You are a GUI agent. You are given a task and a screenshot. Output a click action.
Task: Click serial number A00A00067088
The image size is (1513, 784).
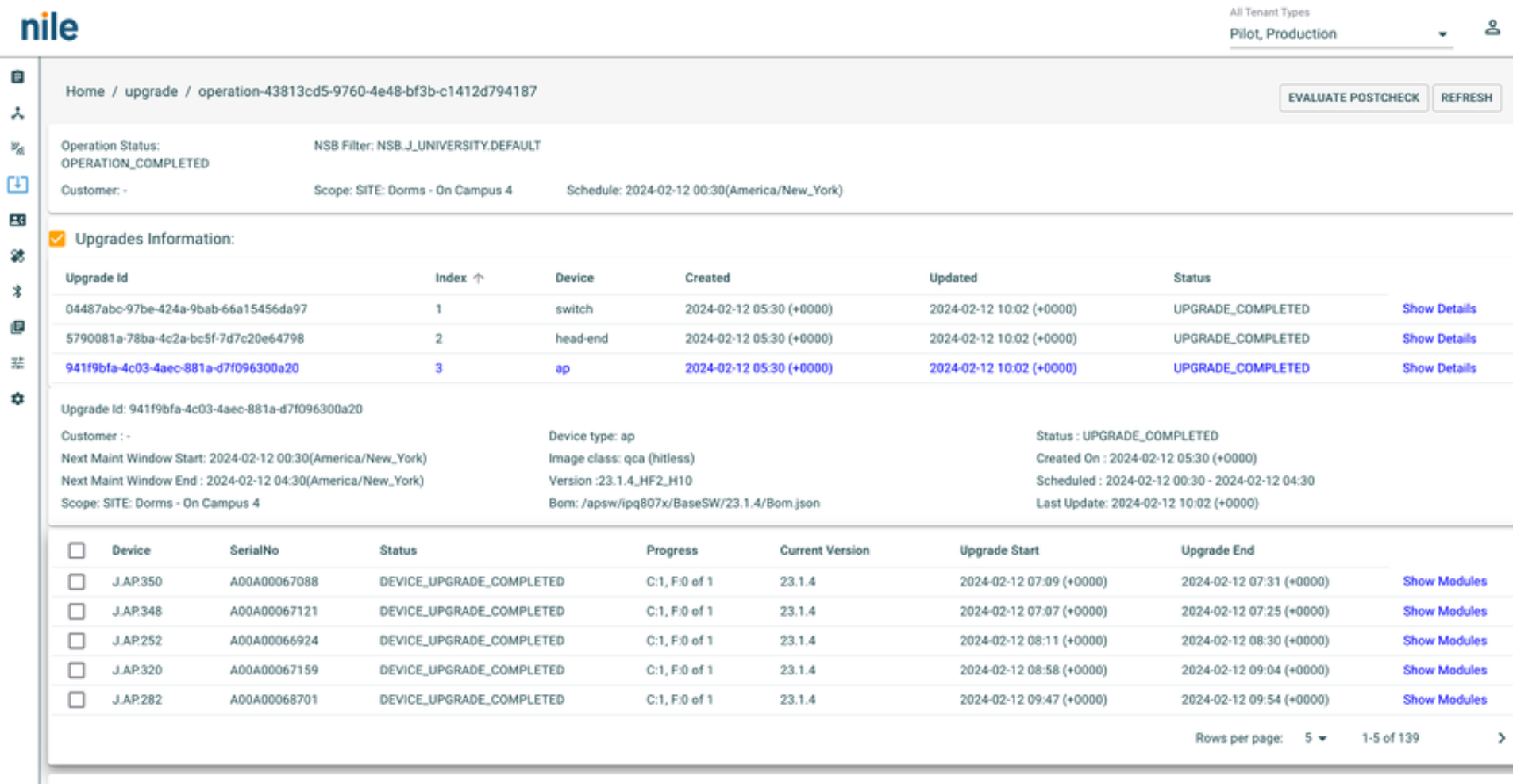point(274,582)
